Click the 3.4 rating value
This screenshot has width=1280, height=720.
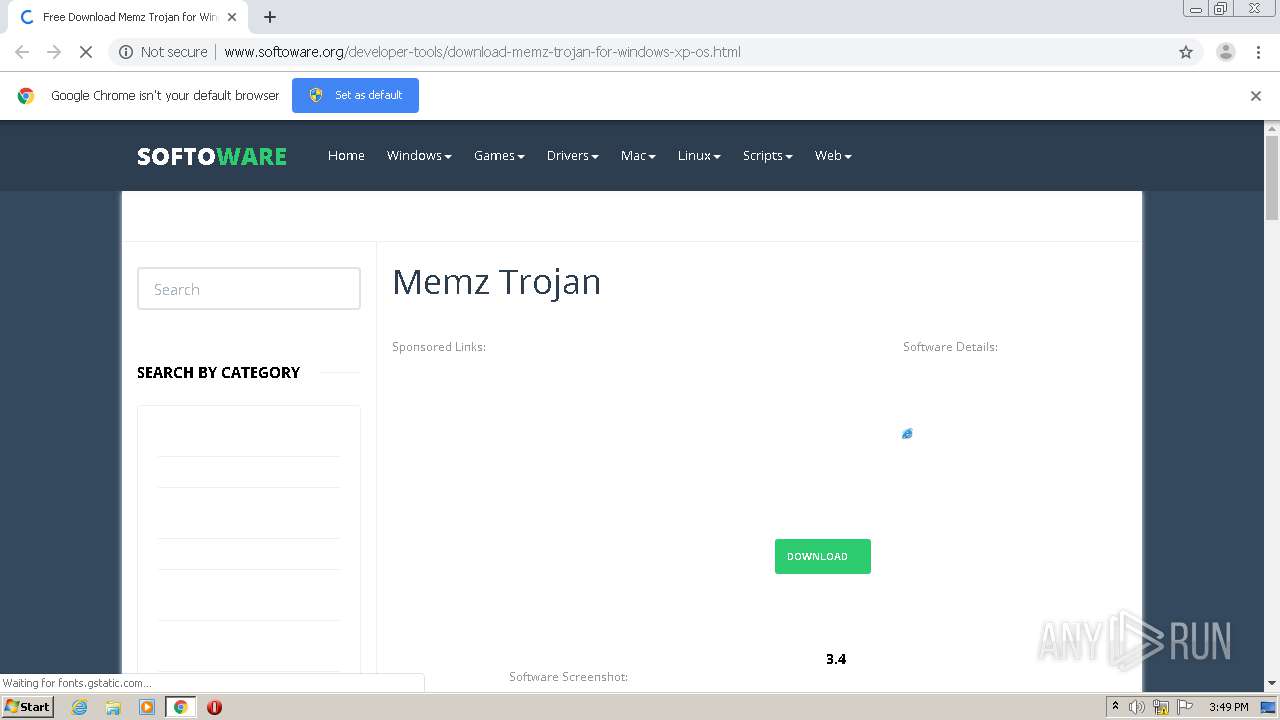click(836, 659)
